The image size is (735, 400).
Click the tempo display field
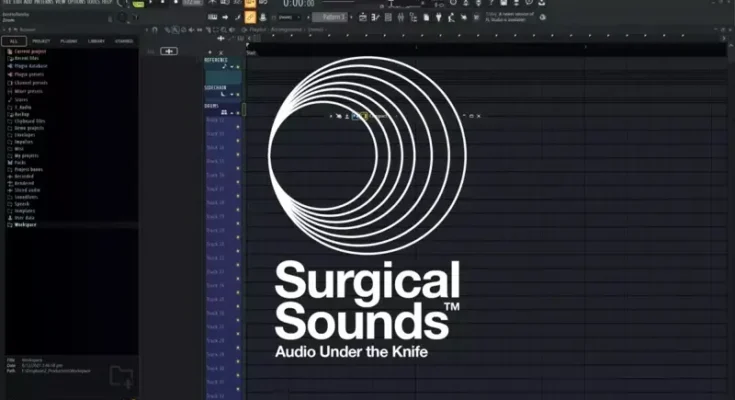189,3
